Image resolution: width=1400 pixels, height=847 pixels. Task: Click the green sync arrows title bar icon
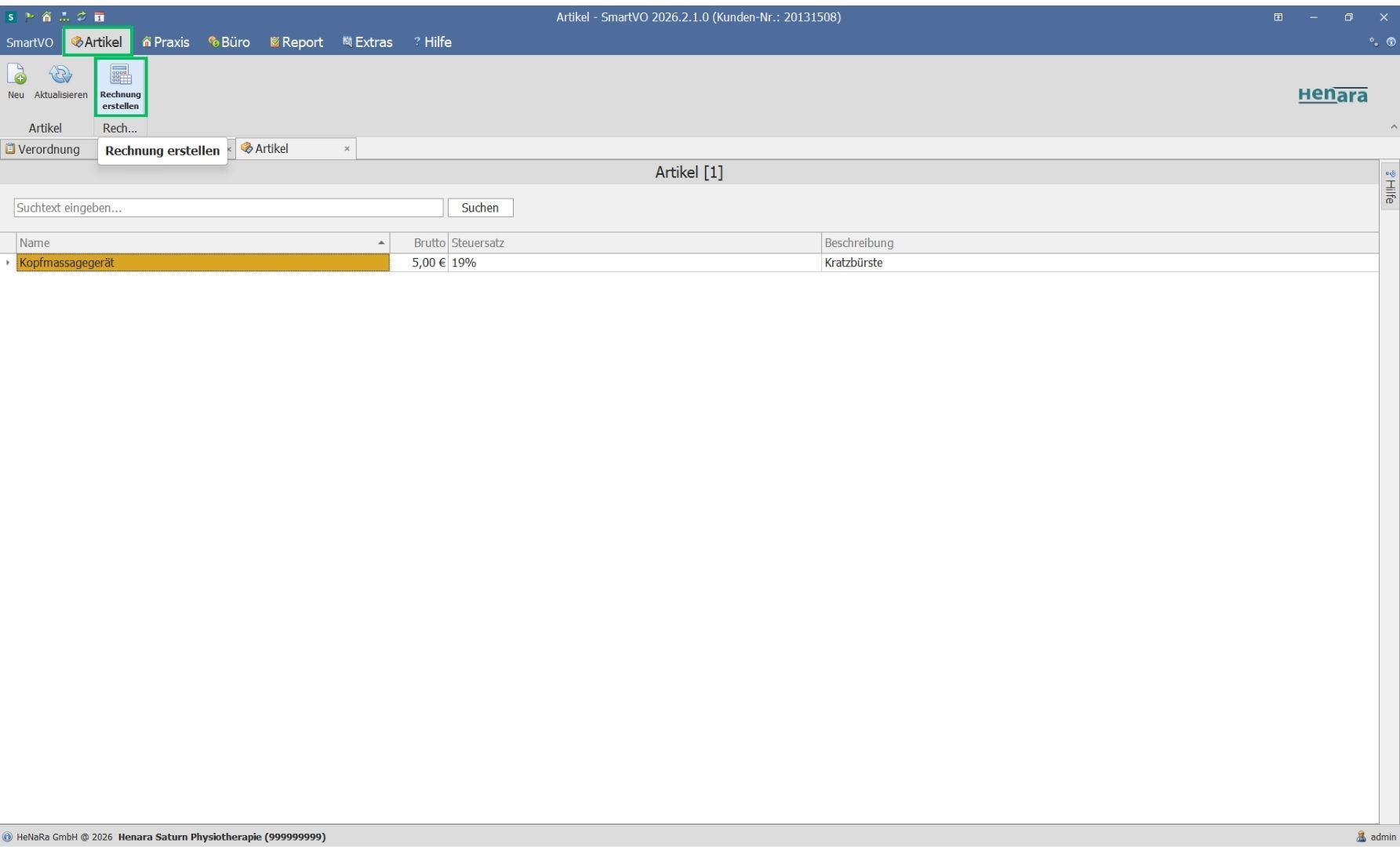tap(81, 16)
